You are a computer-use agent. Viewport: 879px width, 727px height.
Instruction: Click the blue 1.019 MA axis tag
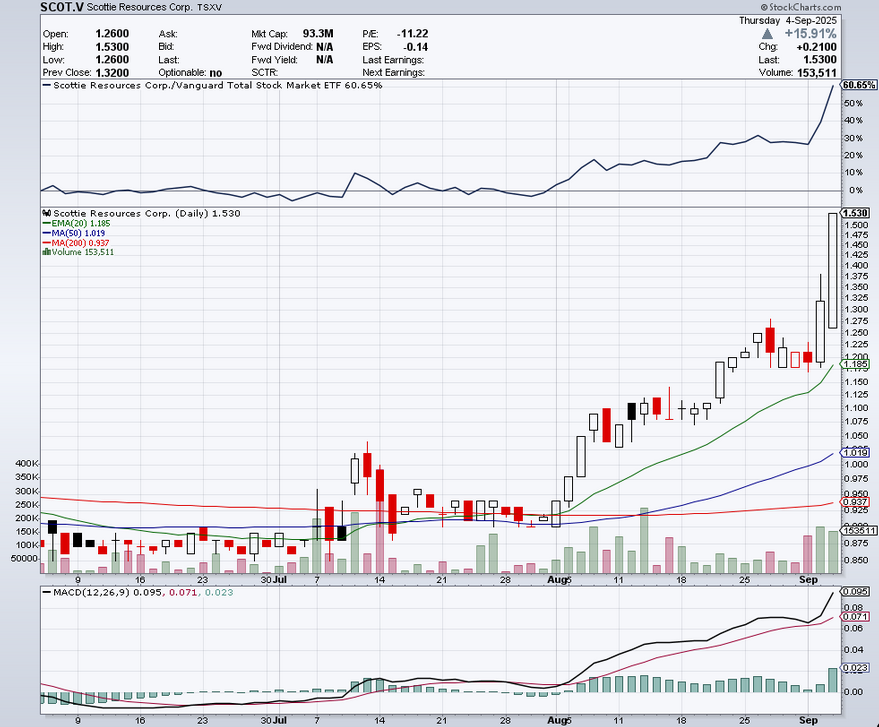coord(855,452)
